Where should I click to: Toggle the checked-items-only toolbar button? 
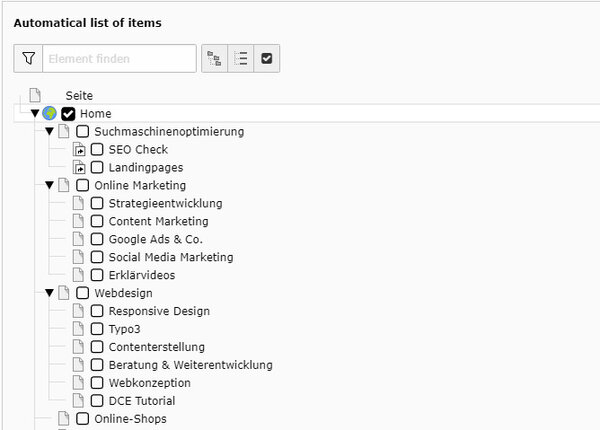pyautogui.click(x=267, y=59)
